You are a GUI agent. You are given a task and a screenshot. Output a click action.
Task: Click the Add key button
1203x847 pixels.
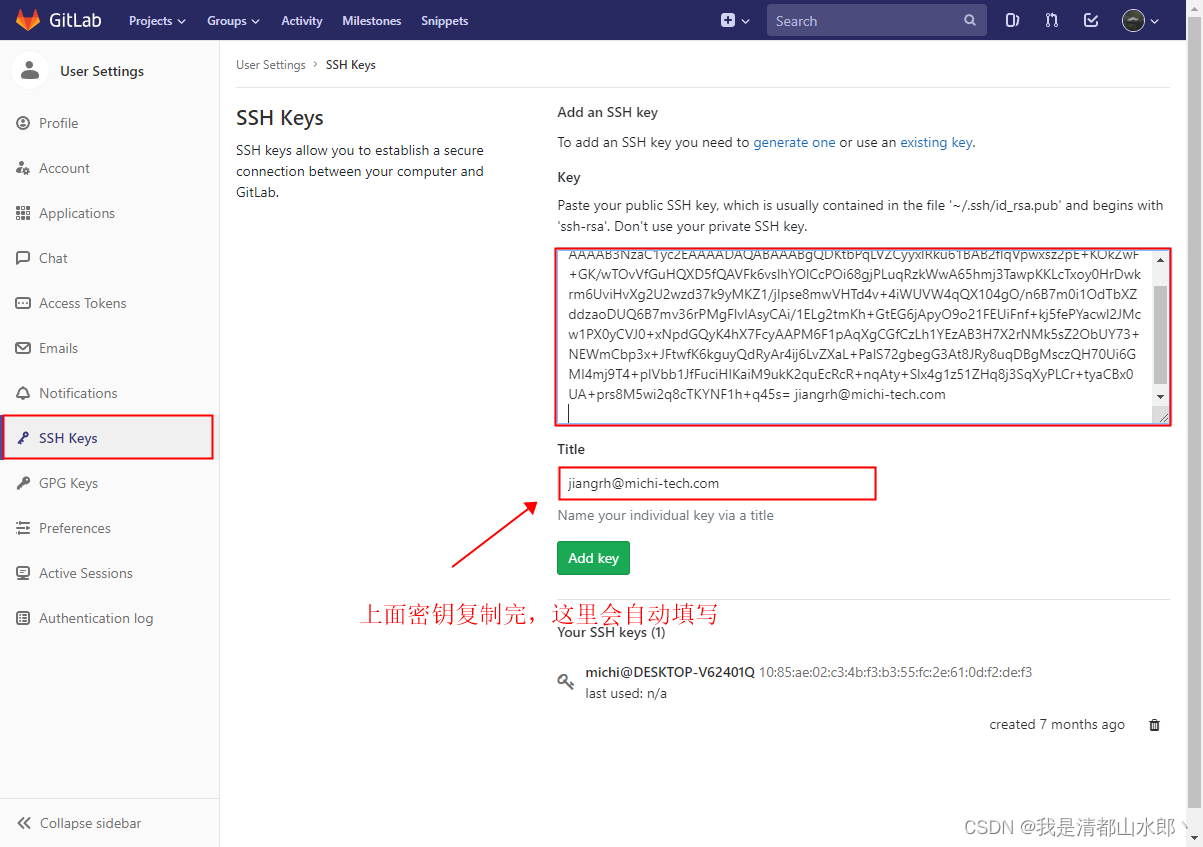[593, 558]
